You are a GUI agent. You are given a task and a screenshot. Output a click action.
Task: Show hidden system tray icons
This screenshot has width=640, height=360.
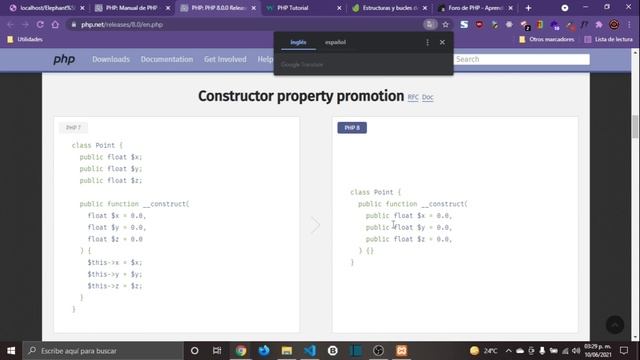[508, 351]
